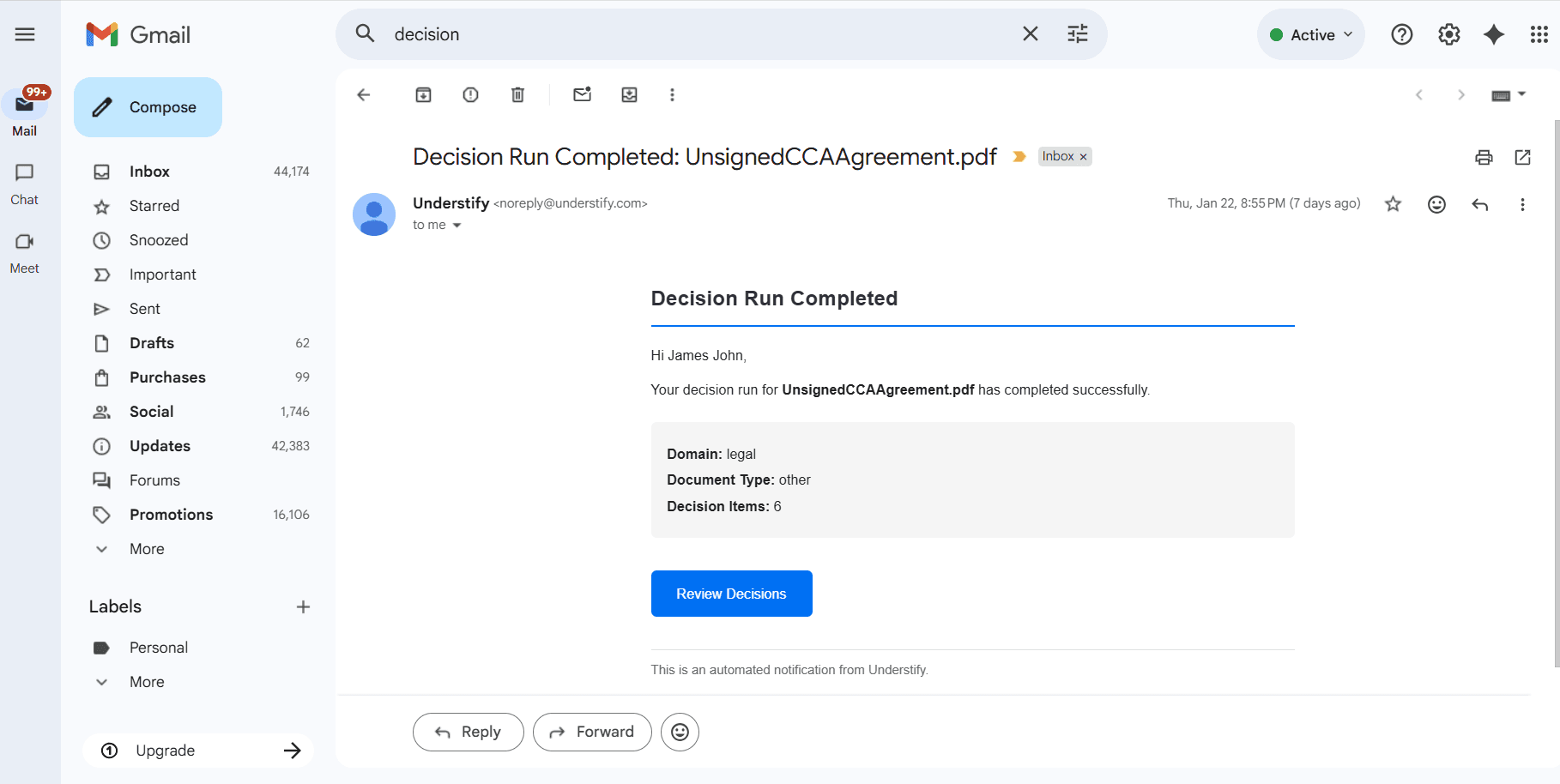Print the email using the printer icon
The width and height of the screenshot is (1560, 784).
(1484, 157)
